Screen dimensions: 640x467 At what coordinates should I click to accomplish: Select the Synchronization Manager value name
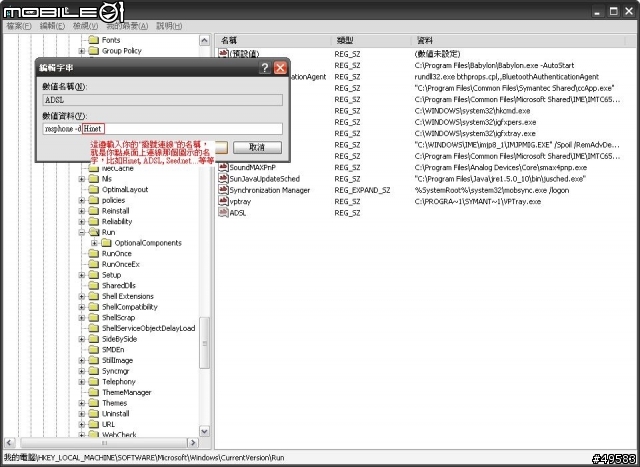269,190
